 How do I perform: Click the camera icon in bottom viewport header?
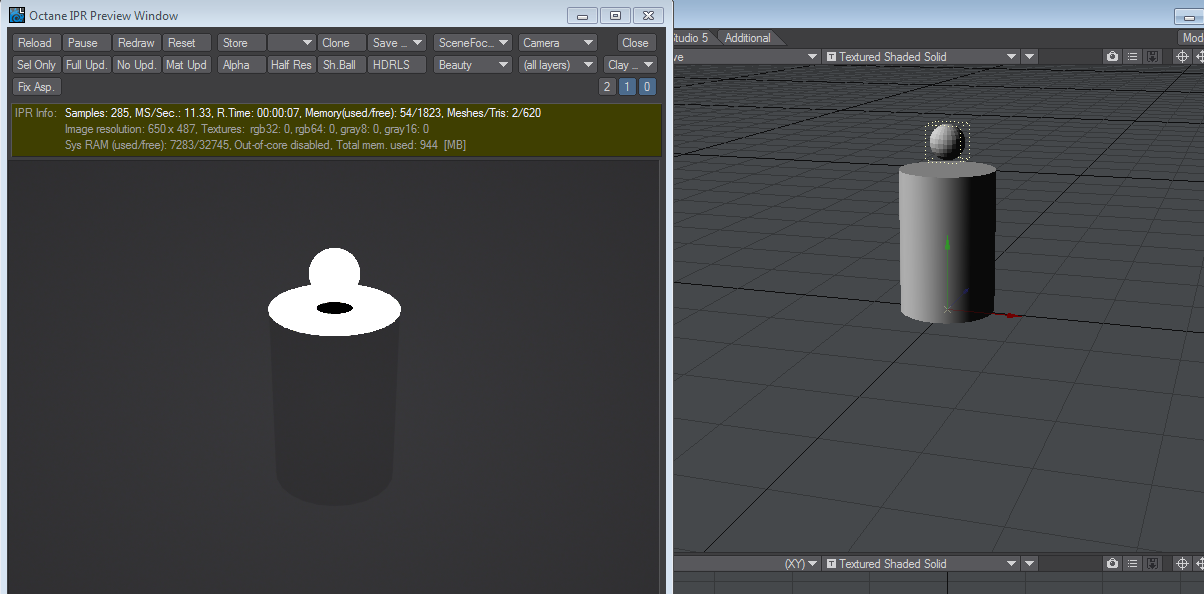(x=1112, y=564)
